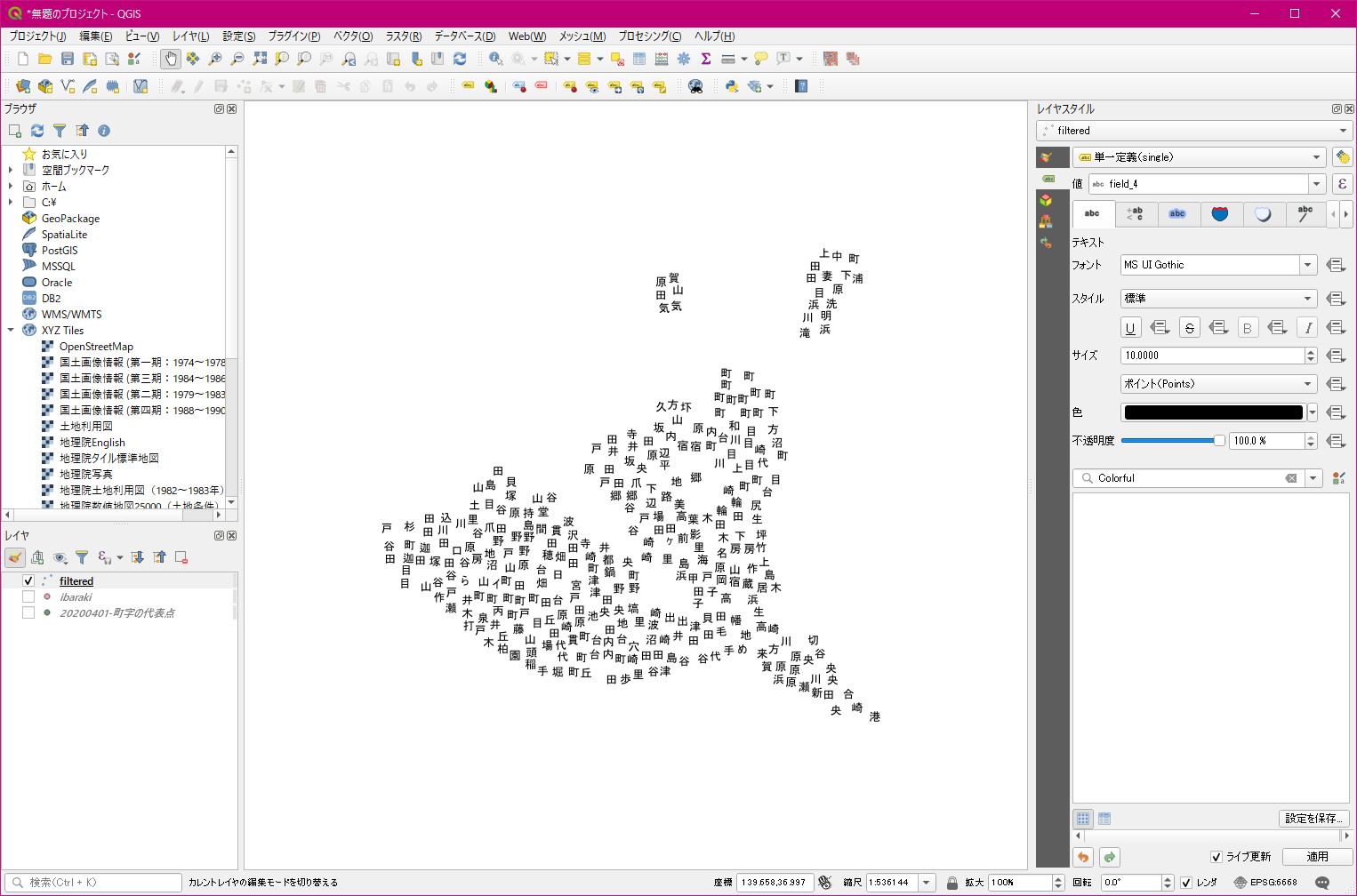The height and width of the screenshot is (896, 1357).
Task: Click the Save Project icon
Action: coord(68,59)
